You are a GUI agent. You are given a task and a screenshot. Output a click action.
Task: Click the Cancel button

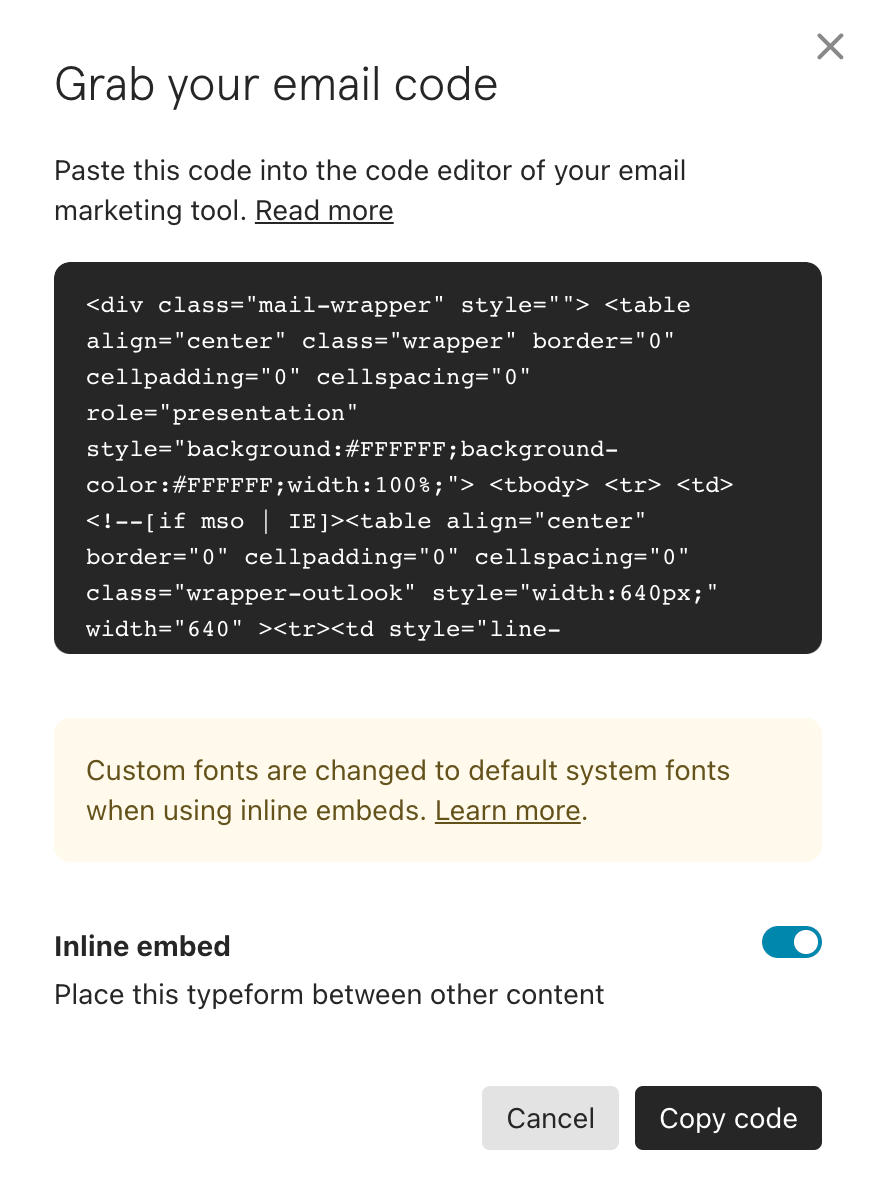[x=551, y=1118]
